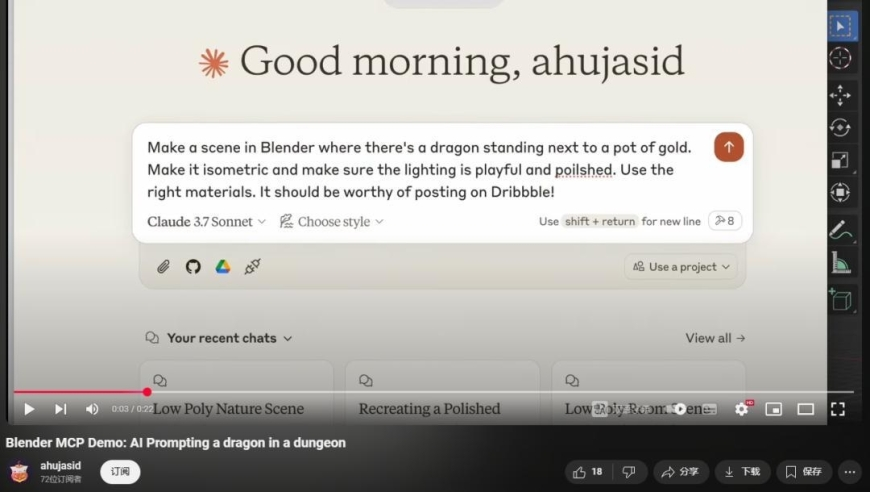Click the plug integrations icon
Image resolution: width=870 pixels, height=492 pixels.
252,267
